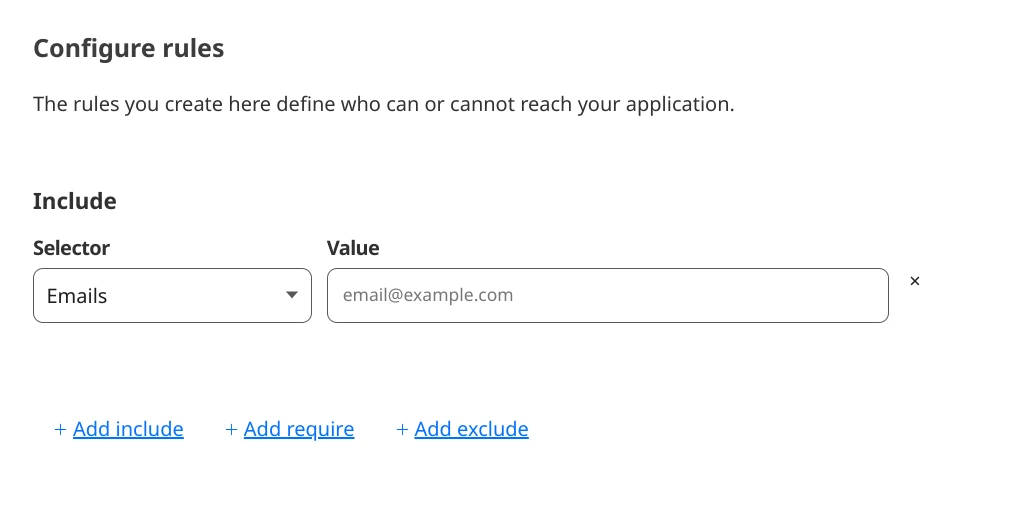Image resolution: width=1035 pixels, height=505 pixels.
Task: Click the Value column label
Action: click(x=353, y=248)
